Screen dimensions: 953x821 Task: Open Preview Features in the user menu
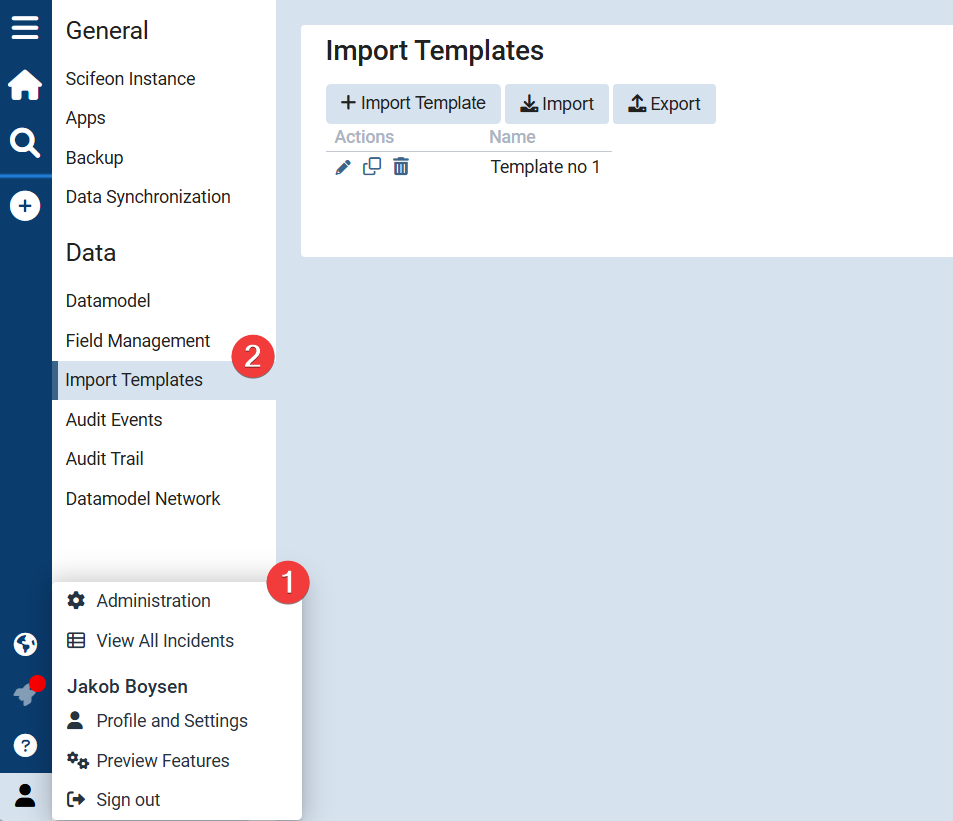click(x=162, y=761)
